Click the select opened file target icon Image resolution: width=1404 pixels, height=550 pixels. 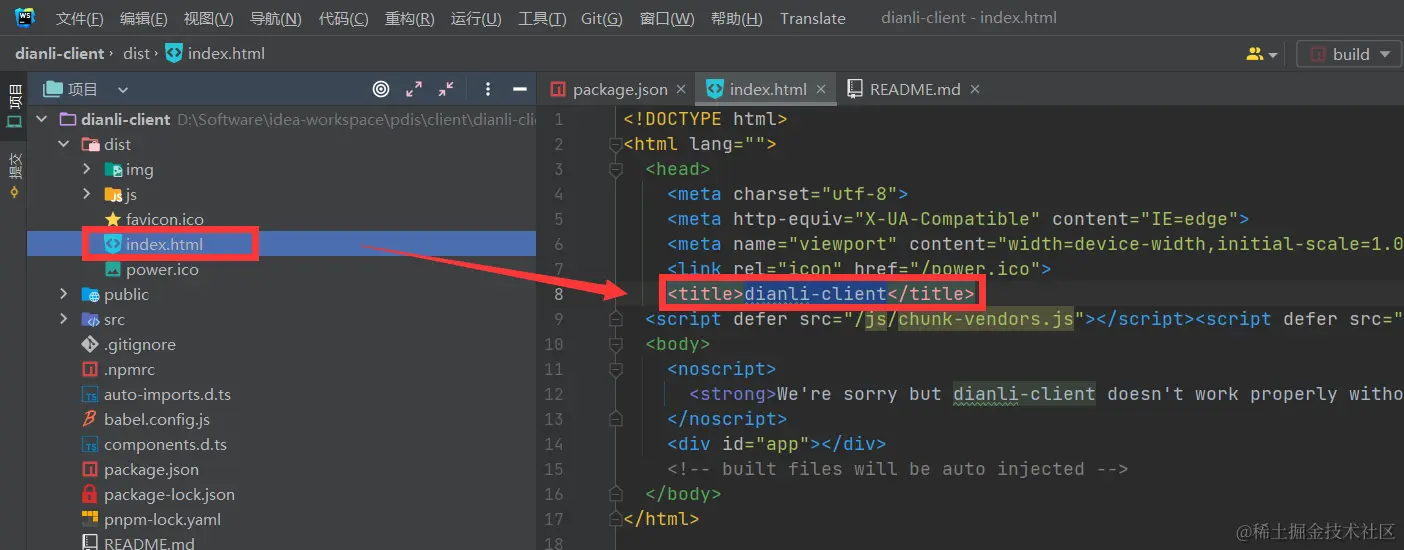click(x=381, y=89)
